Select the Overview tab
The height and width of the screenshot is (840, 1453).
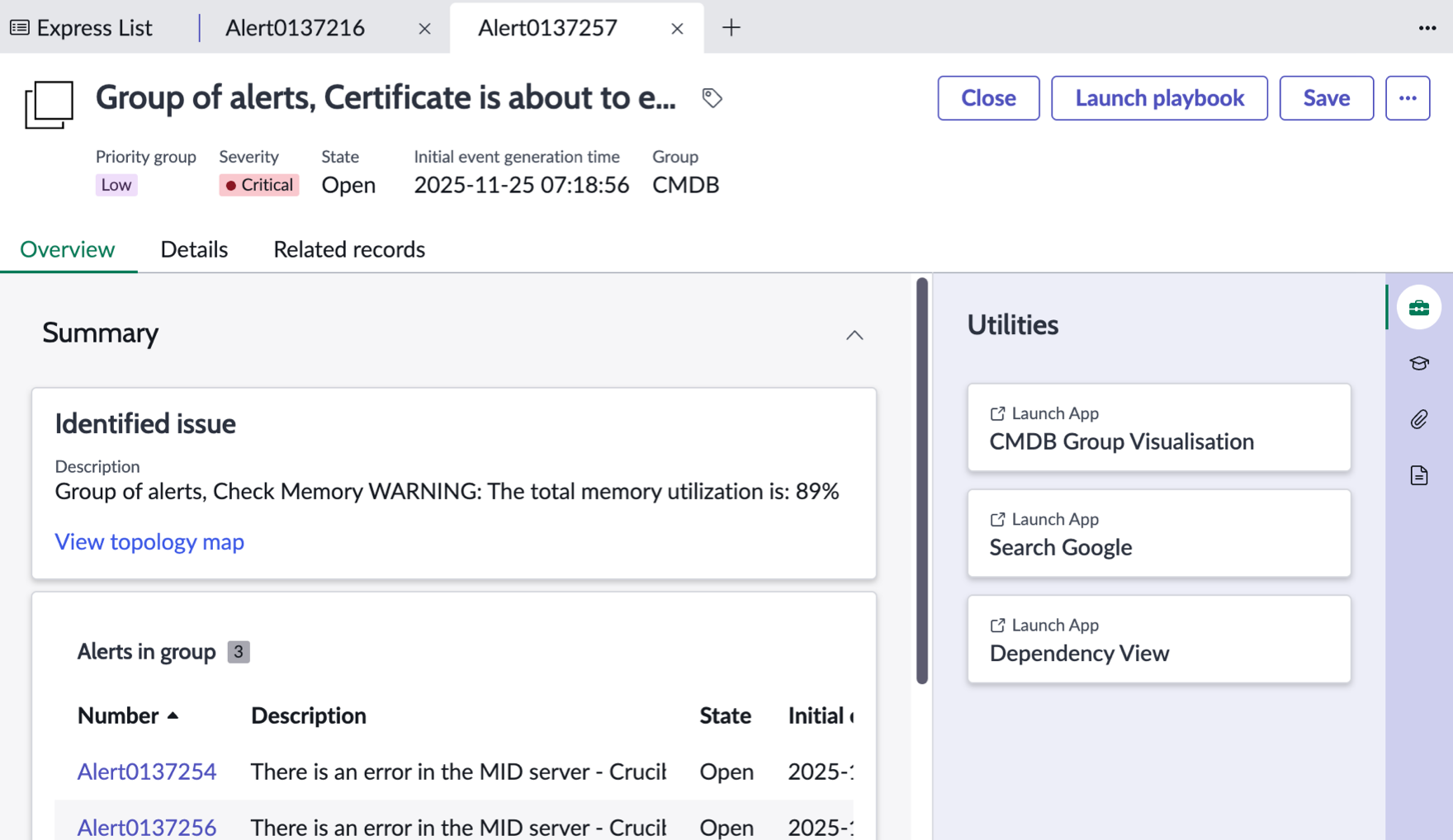pyautogui.click(x=68, y=249)
